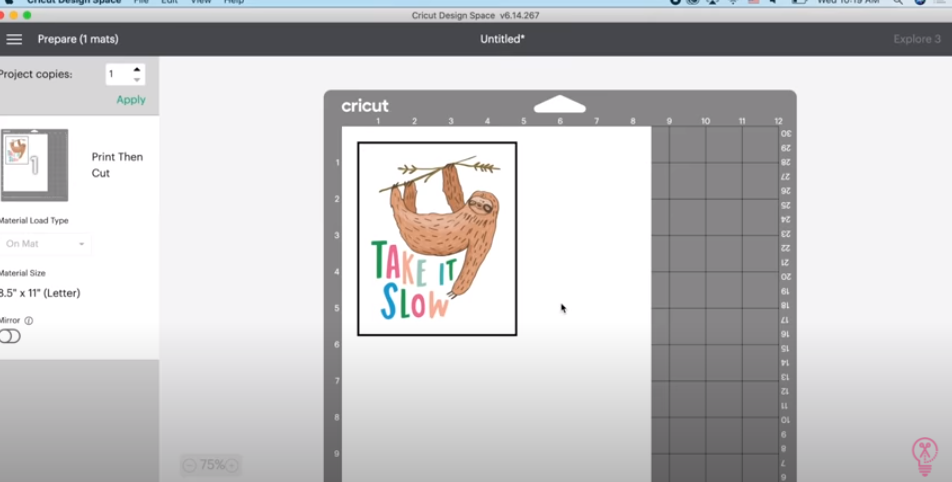
Task: Increase project copies with up arrow
Action: click(137, 69)
